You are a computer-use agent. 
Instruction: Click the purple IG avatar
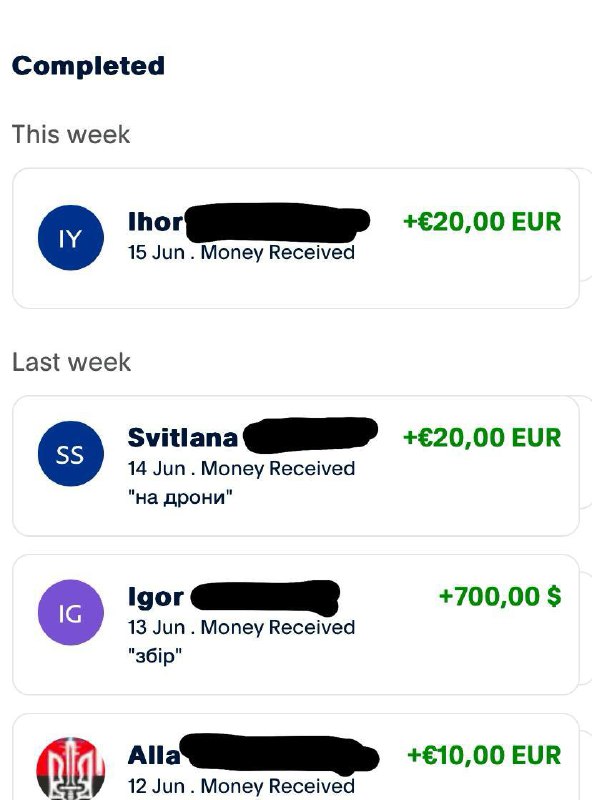70,612
